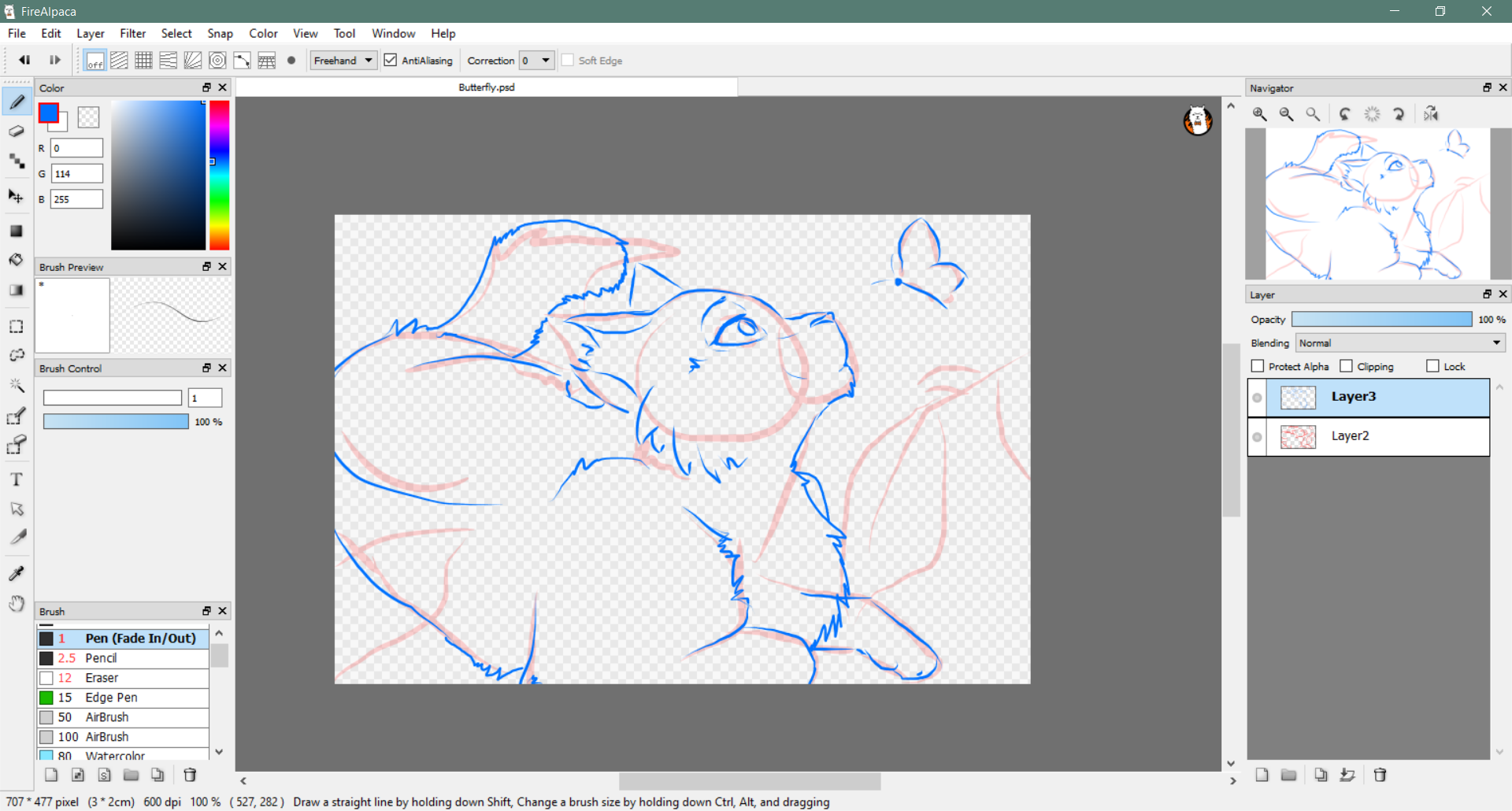Open the Freehand mode dropdown
The width and height of the screenshot is (1512, 811).
[343, 61]
